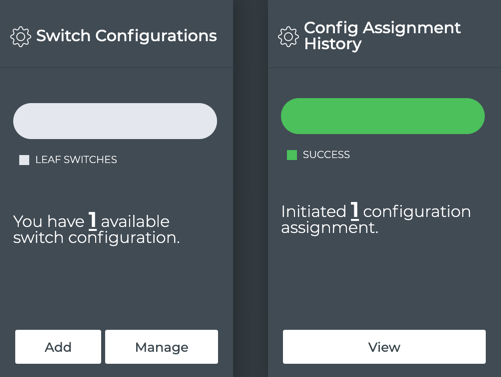The image size is (501, 377).
Task: Click the Switch Configurations title
Action: click(127, 36)
